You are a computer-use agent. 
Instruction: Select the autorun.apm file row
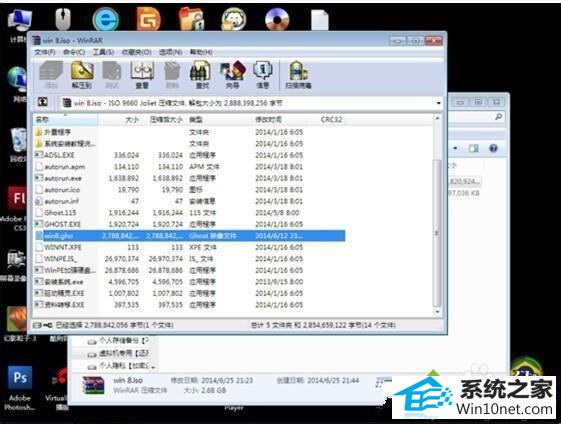coord(190,166)
